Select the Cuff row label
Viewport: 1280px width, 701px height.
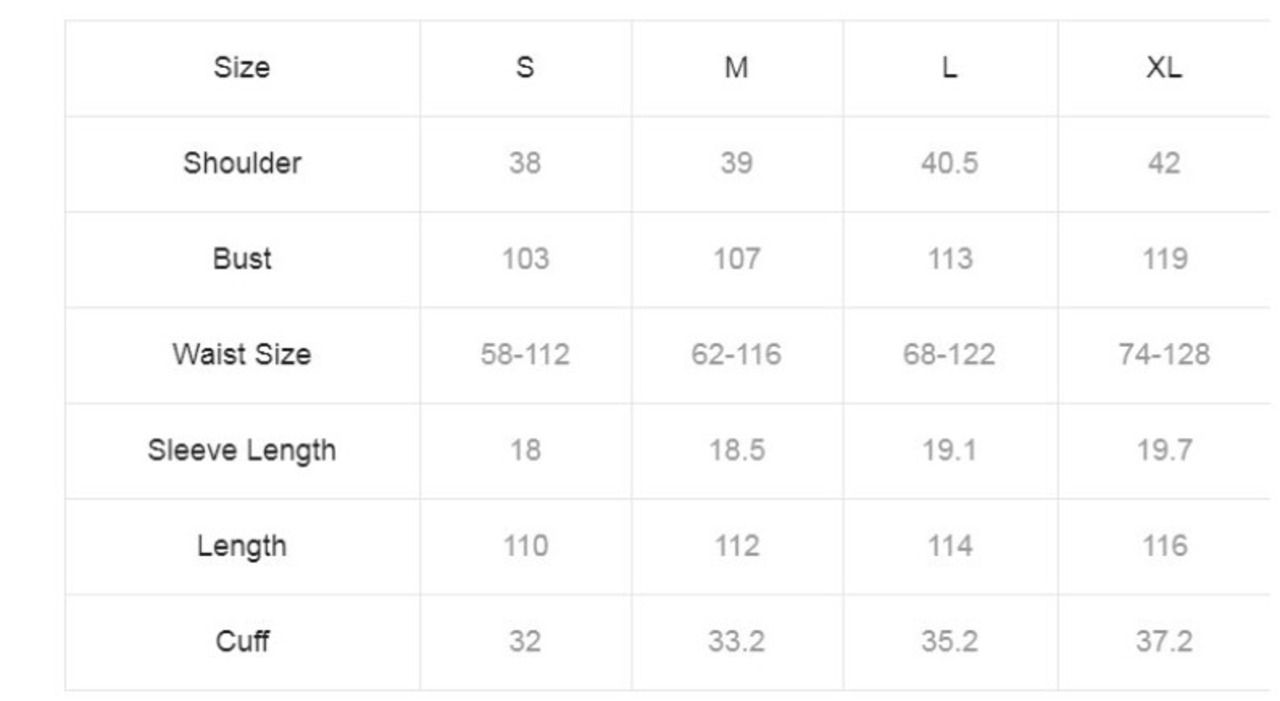[242, 641]
